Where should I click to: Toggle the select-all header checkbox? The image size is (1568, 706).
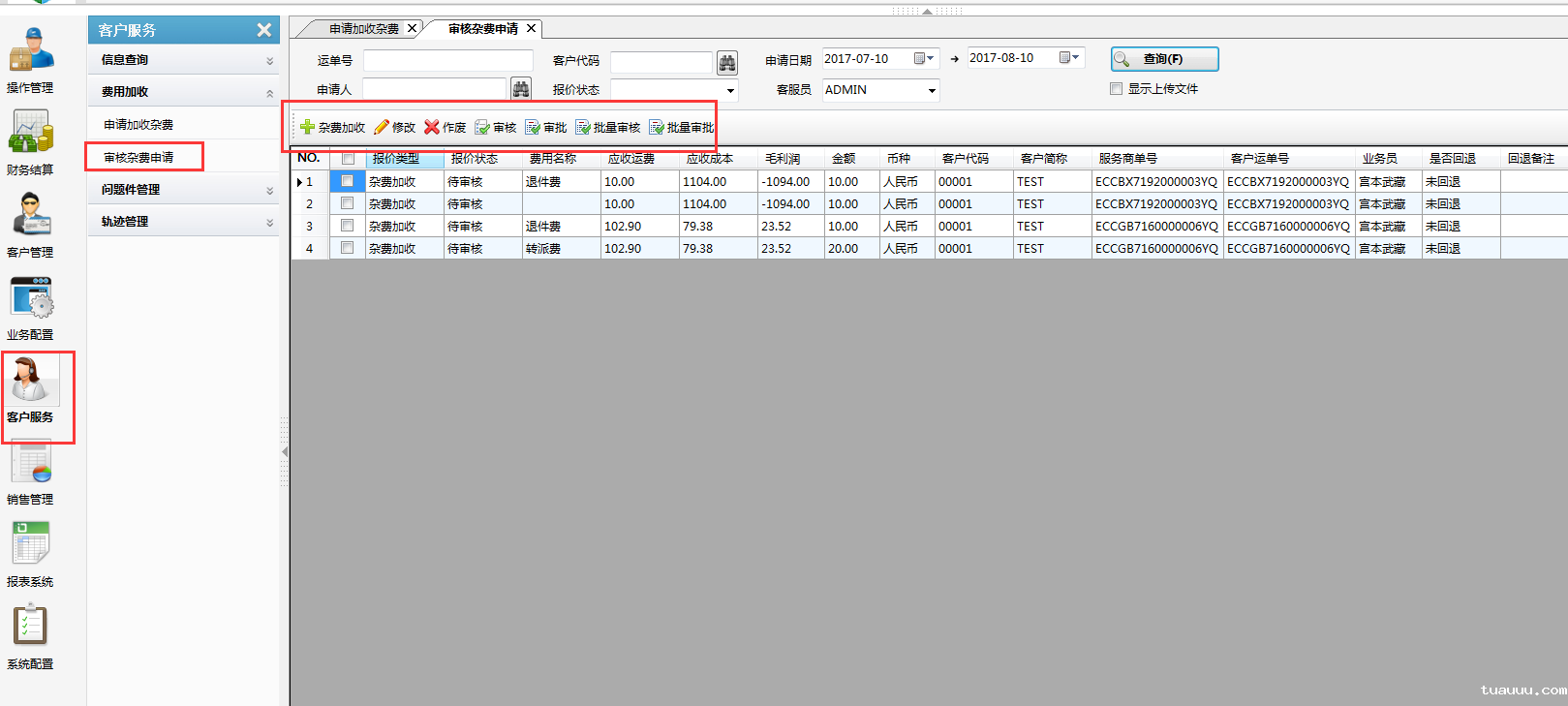click(x=348, y=159)
